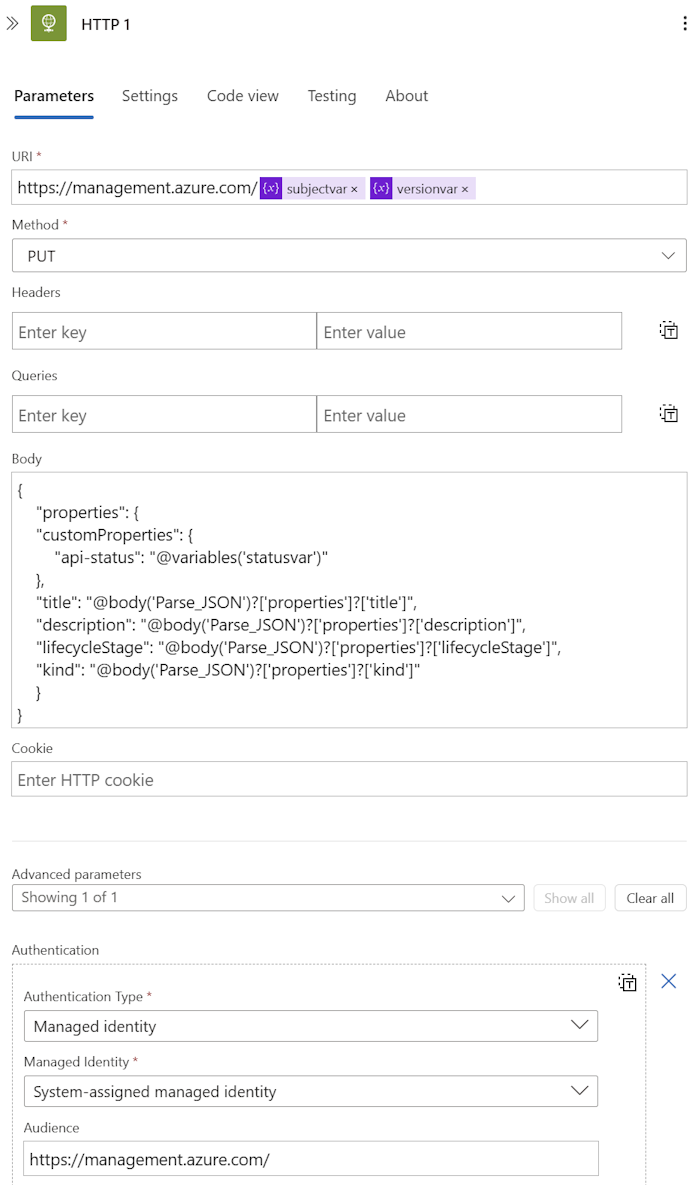Remove the versionvar token
The width and height of the screenshot is (695, 1185).
click(465, 190)
